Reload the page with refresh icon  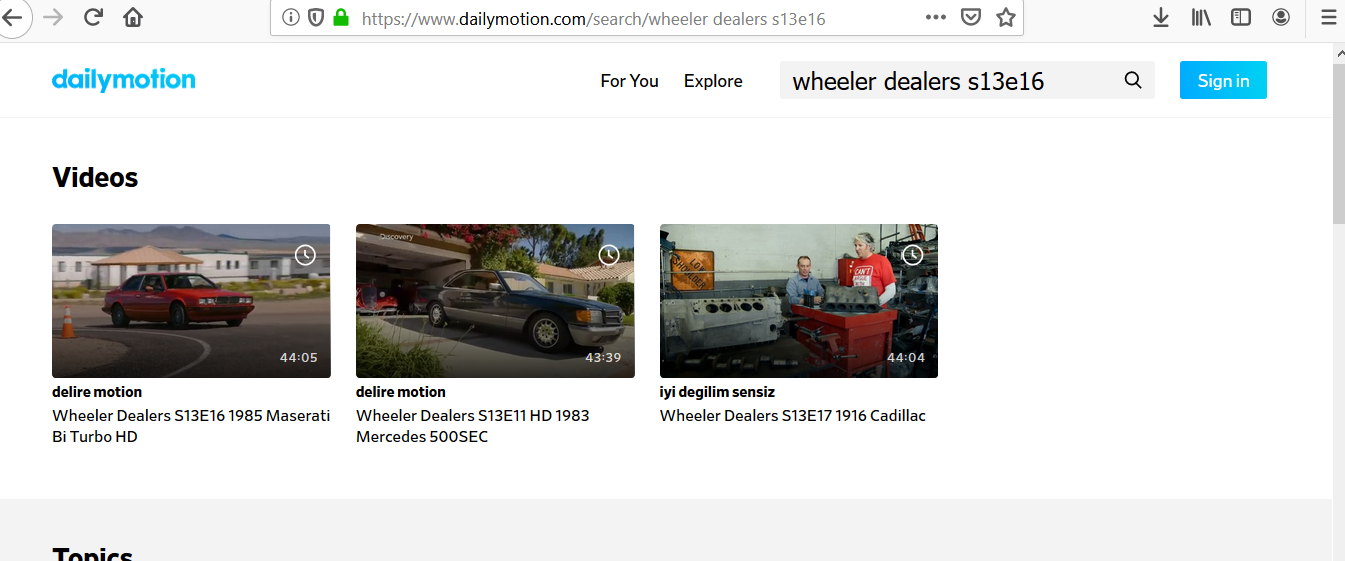pos(94,17)
